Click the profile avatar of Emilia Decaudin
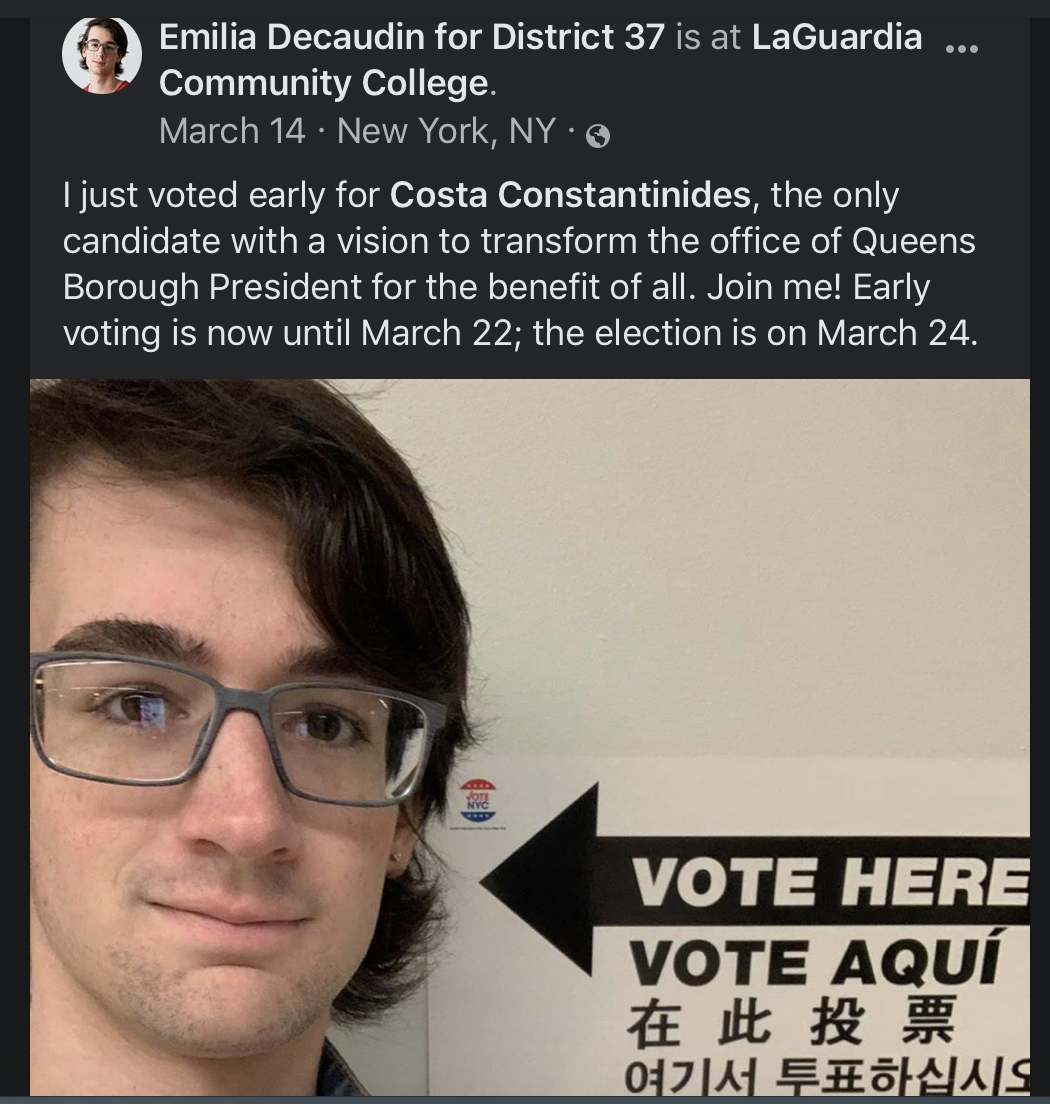Image resolution: width=1050 pixels, height=1104 pixels. tap(102, 56)
